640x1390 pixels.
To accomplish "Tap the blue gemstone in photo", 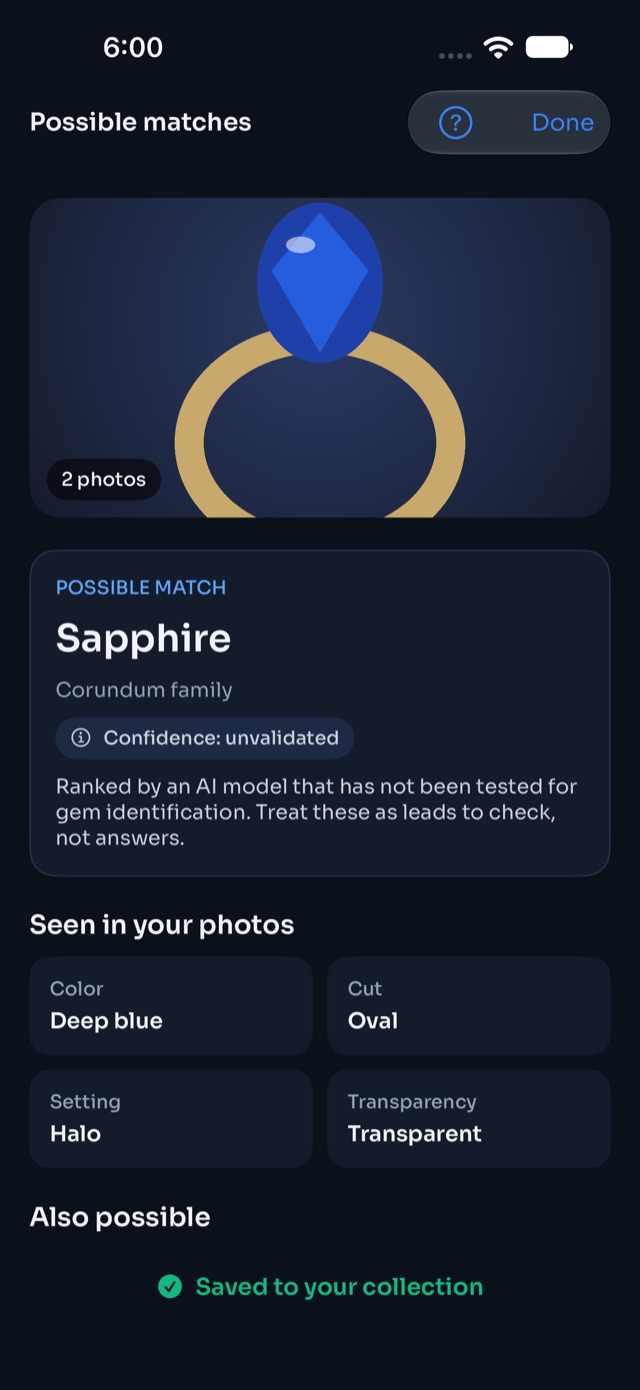I will click(x=320, y=283).
